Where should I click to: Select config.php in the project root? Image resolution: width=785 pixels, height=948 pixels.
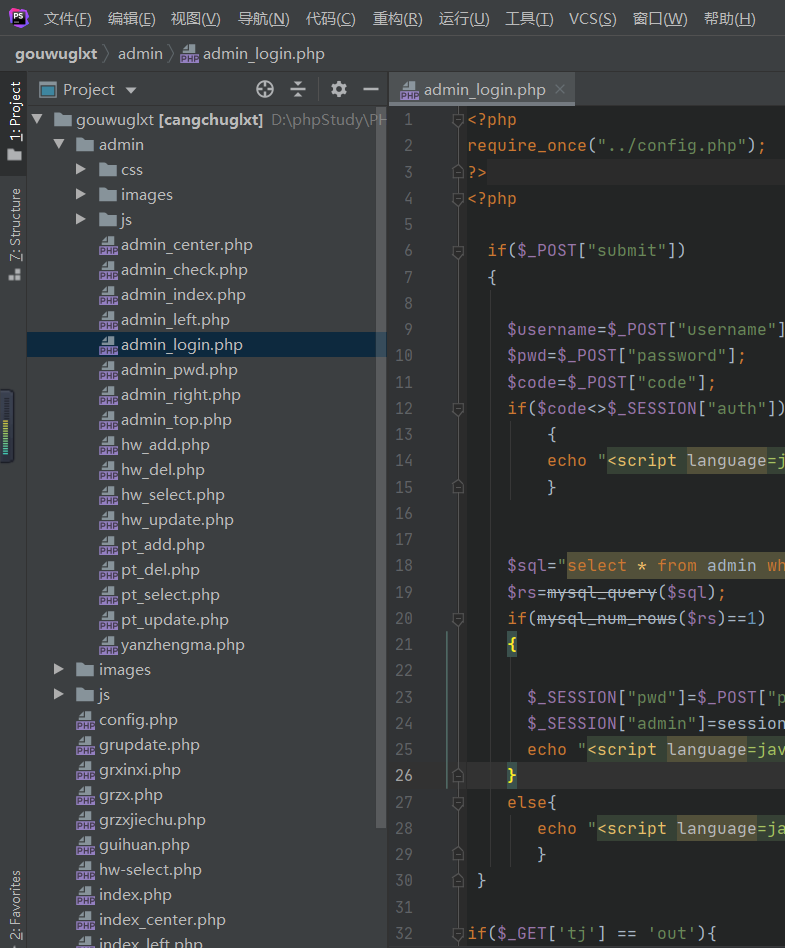[138, 720]
